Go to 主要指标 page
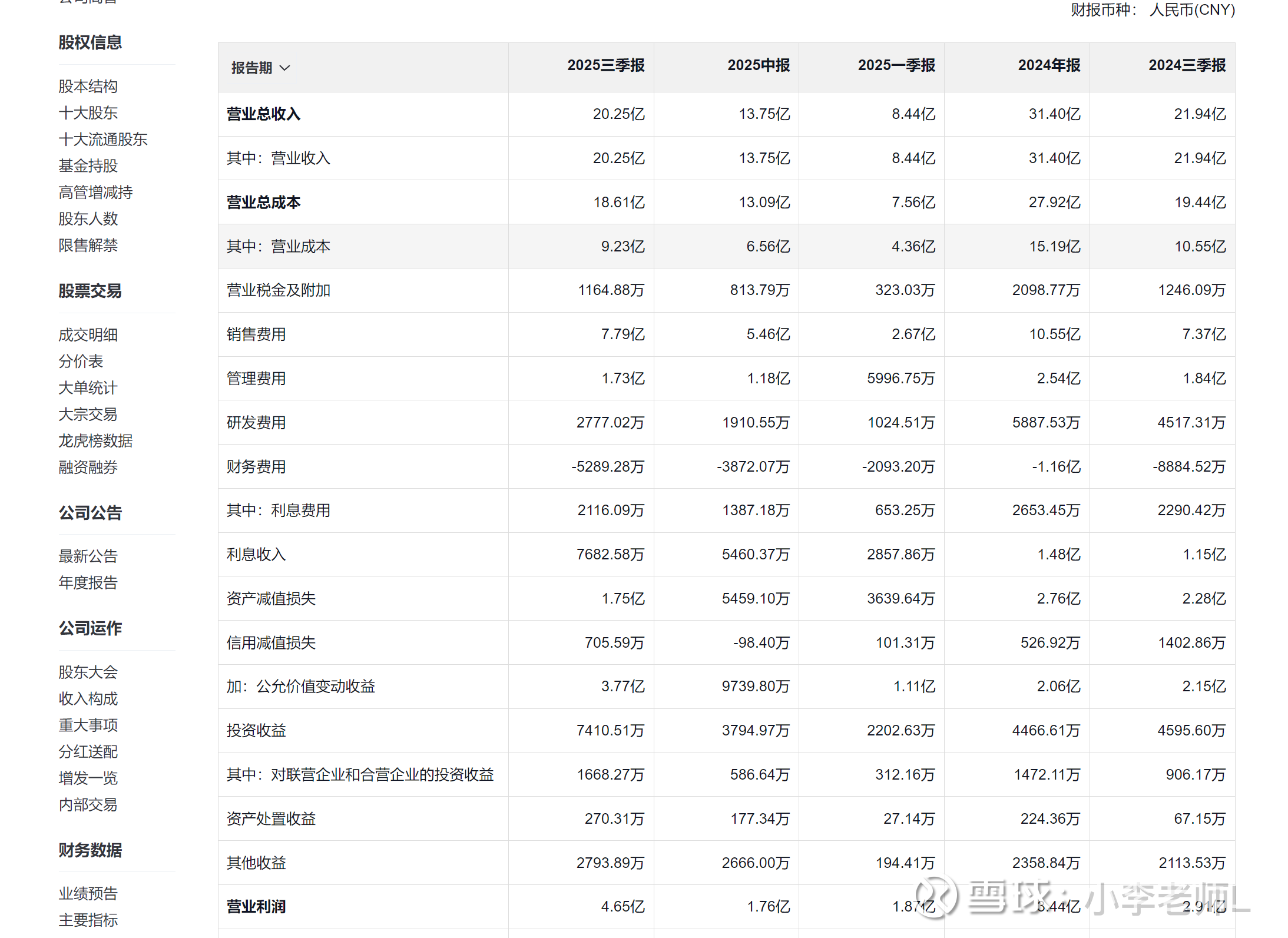1288x938 pixels. pos(88,920)
